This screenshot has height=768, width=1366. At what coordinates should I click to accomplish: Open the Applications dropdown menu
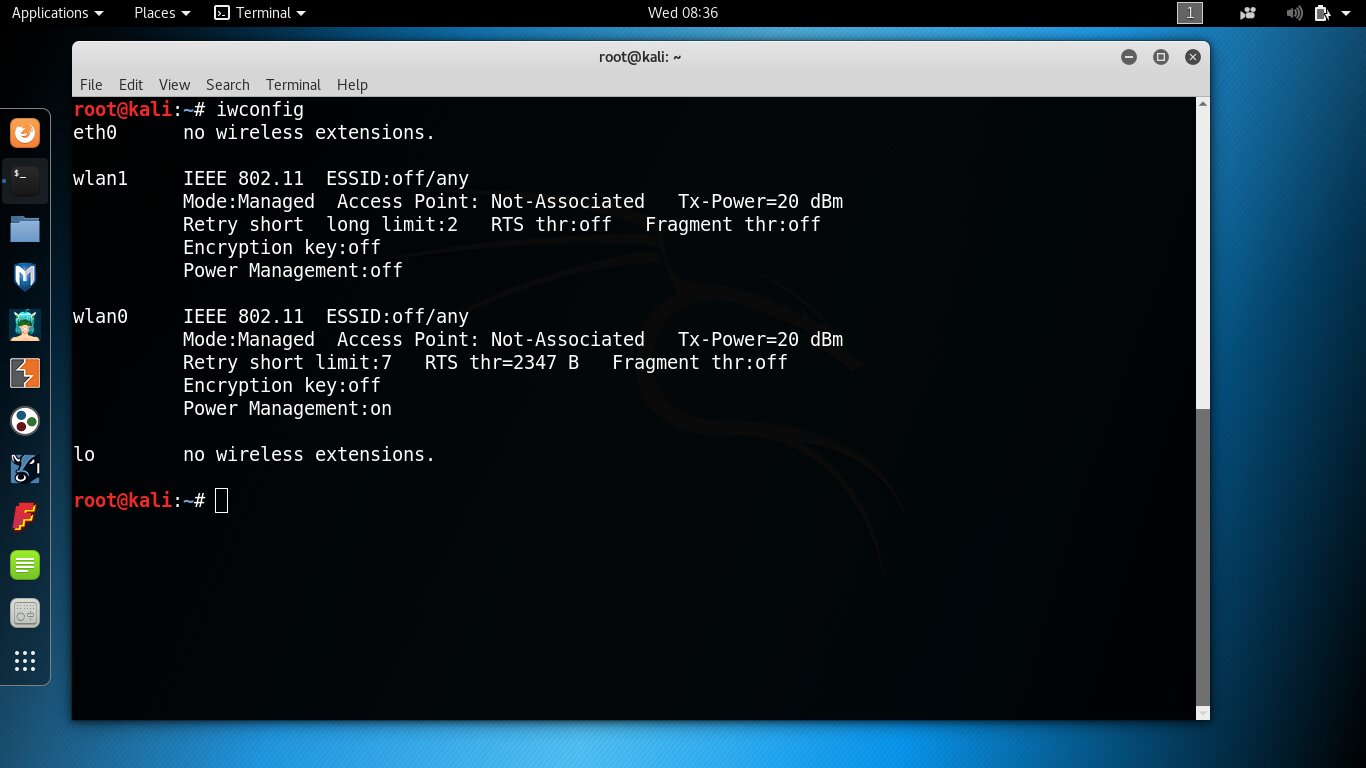coord(57,13)
